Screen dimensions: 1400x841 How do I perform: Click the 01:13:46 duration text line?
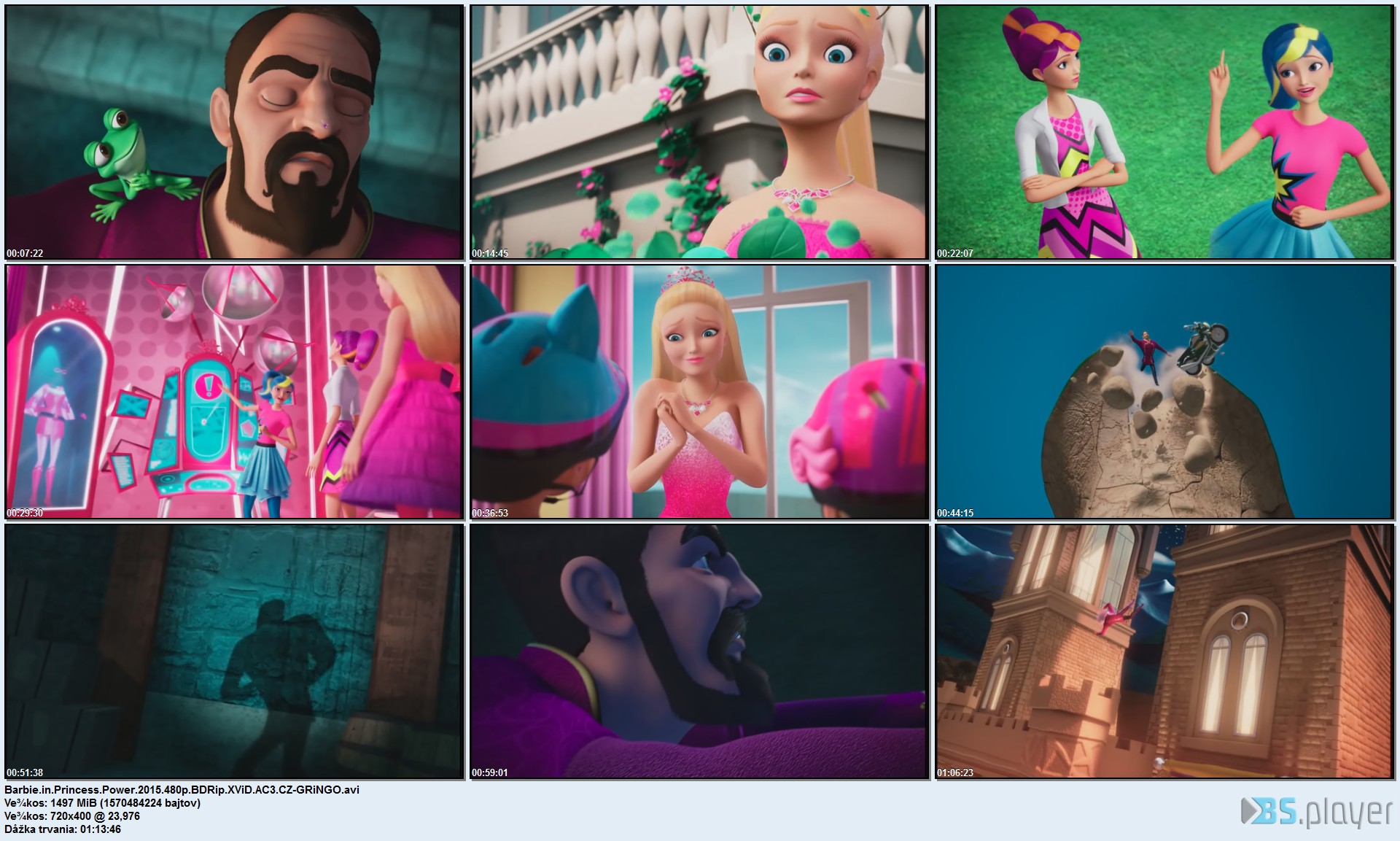click(x=63, y=829)
